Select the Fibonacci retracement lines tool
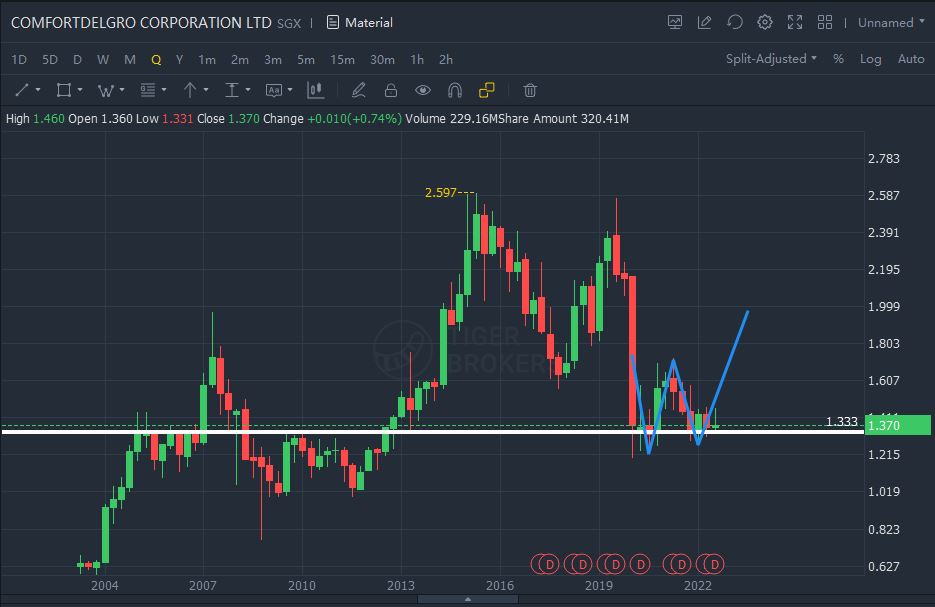The width and height of the screenshot is (935, 607). pyautogui.click(x=148, y=90)
